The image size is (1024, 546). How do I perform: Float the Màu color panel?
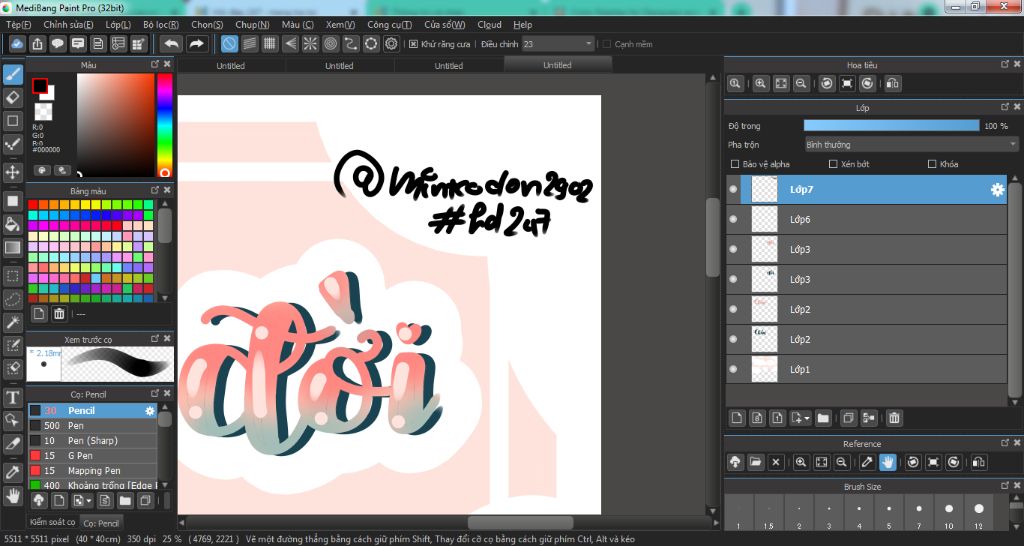pos(155,65)
